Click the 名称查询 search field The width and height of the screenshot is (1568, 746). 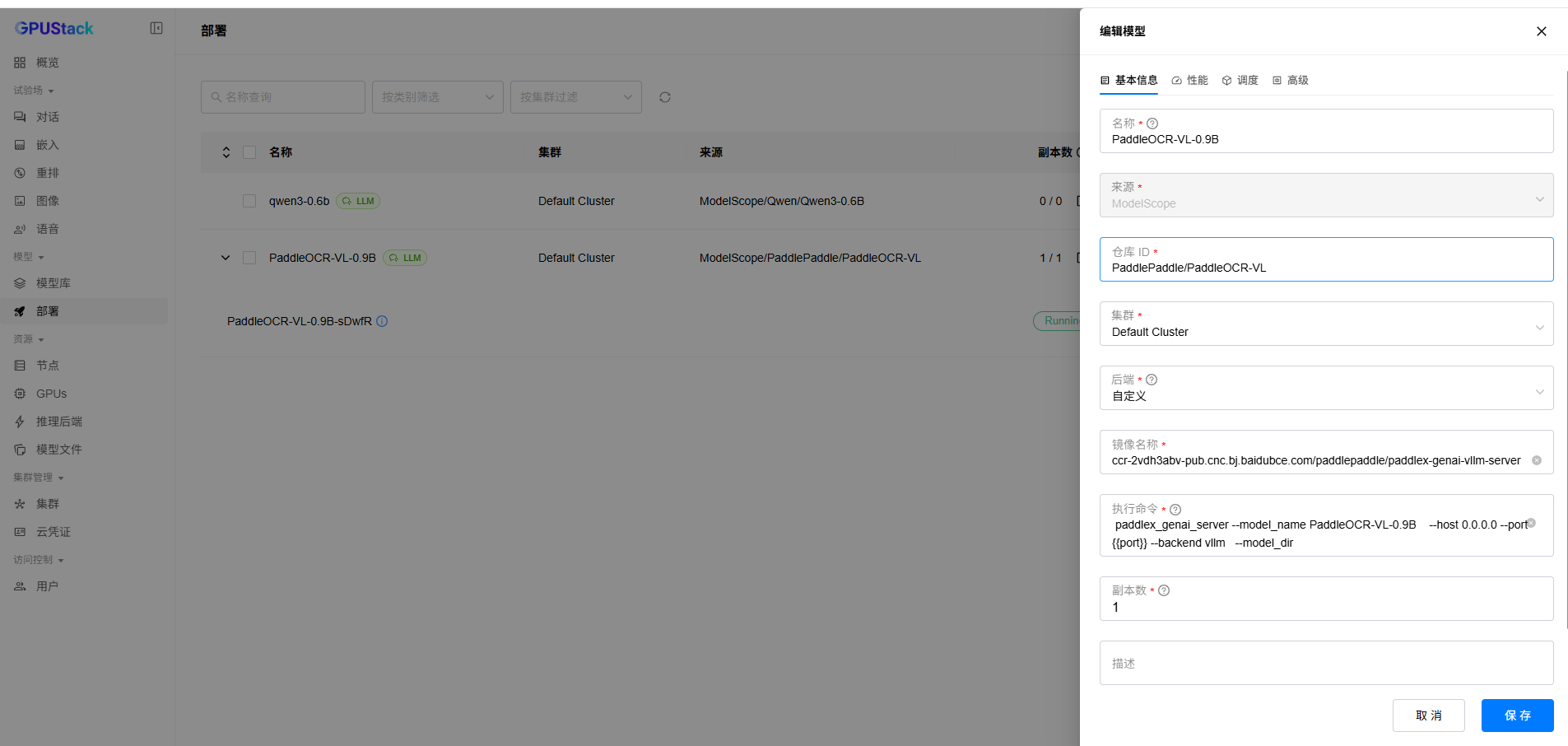[x=283, y=97]
